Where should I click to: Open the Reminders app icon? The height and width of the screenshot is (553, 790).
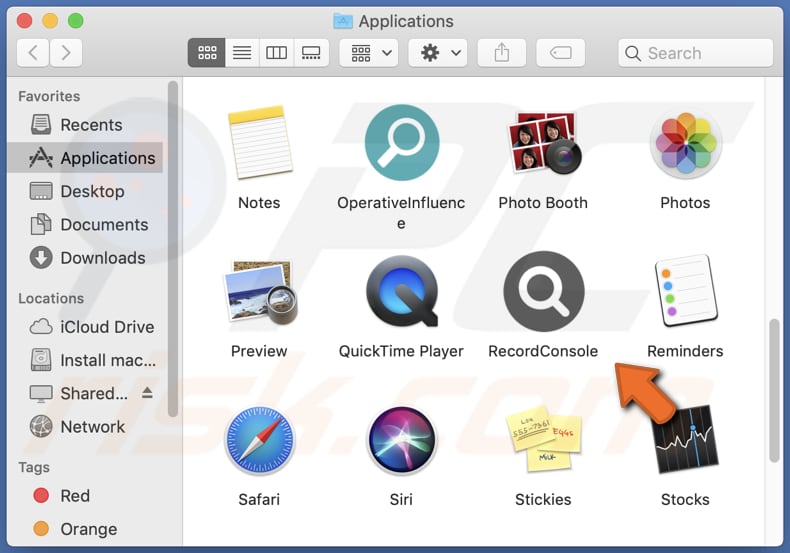(686, 291)
